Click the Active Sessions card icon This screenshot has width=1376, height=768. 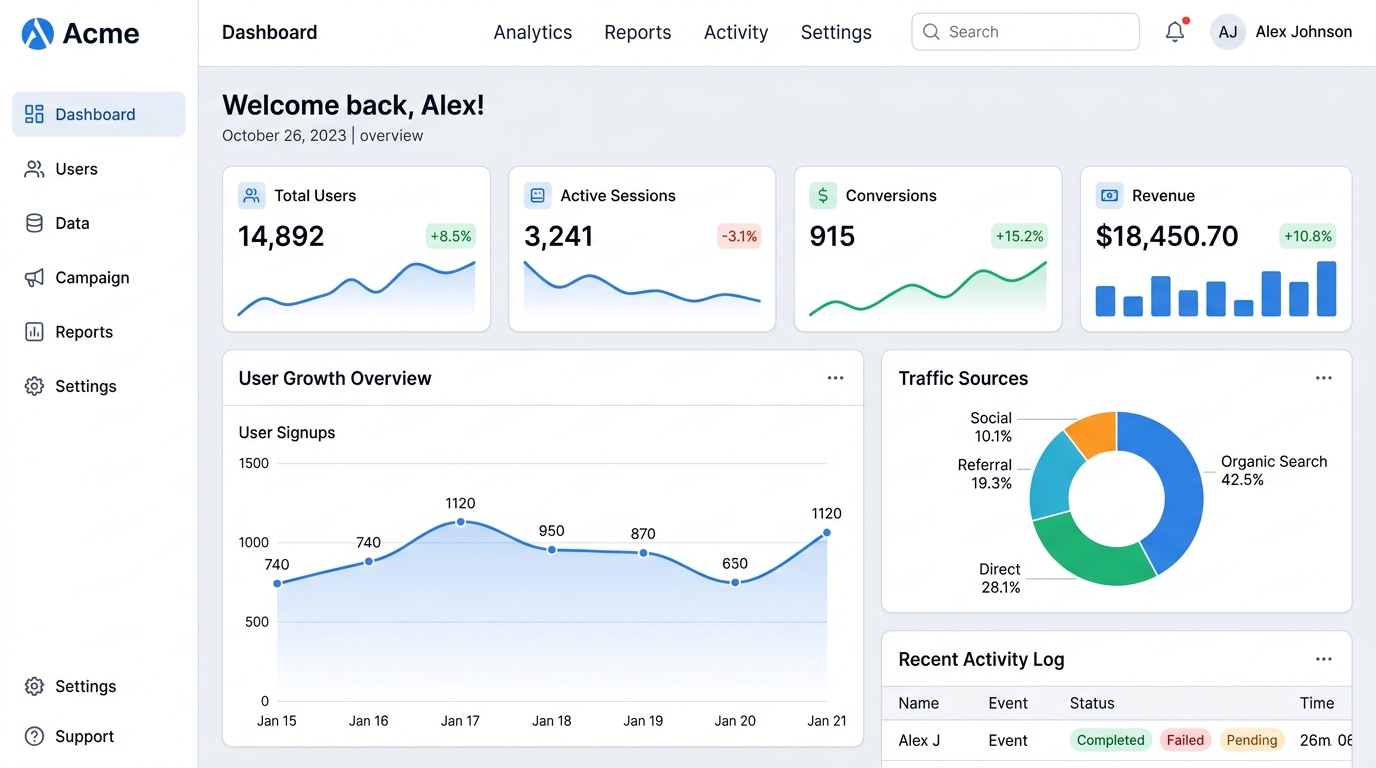click(537, 195)
